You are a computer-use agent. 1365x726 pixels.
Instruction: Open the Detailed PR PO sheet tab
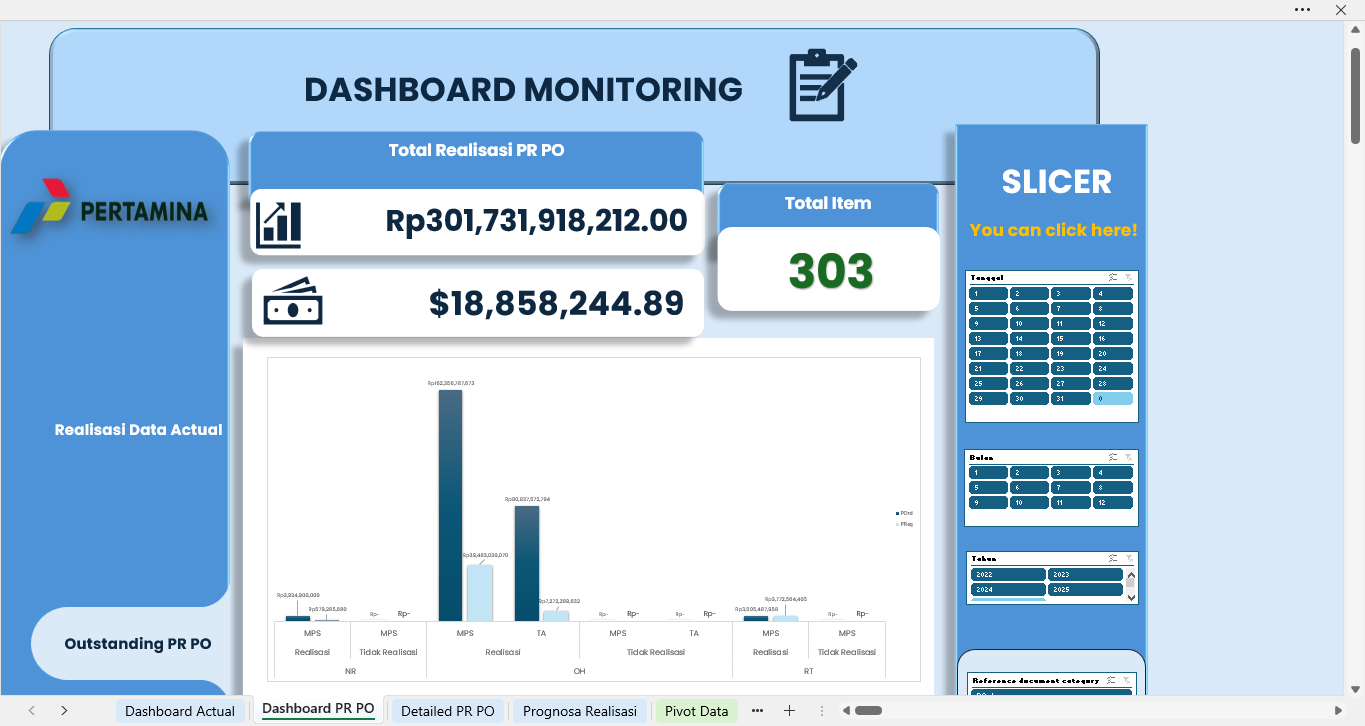coord(447,711)
